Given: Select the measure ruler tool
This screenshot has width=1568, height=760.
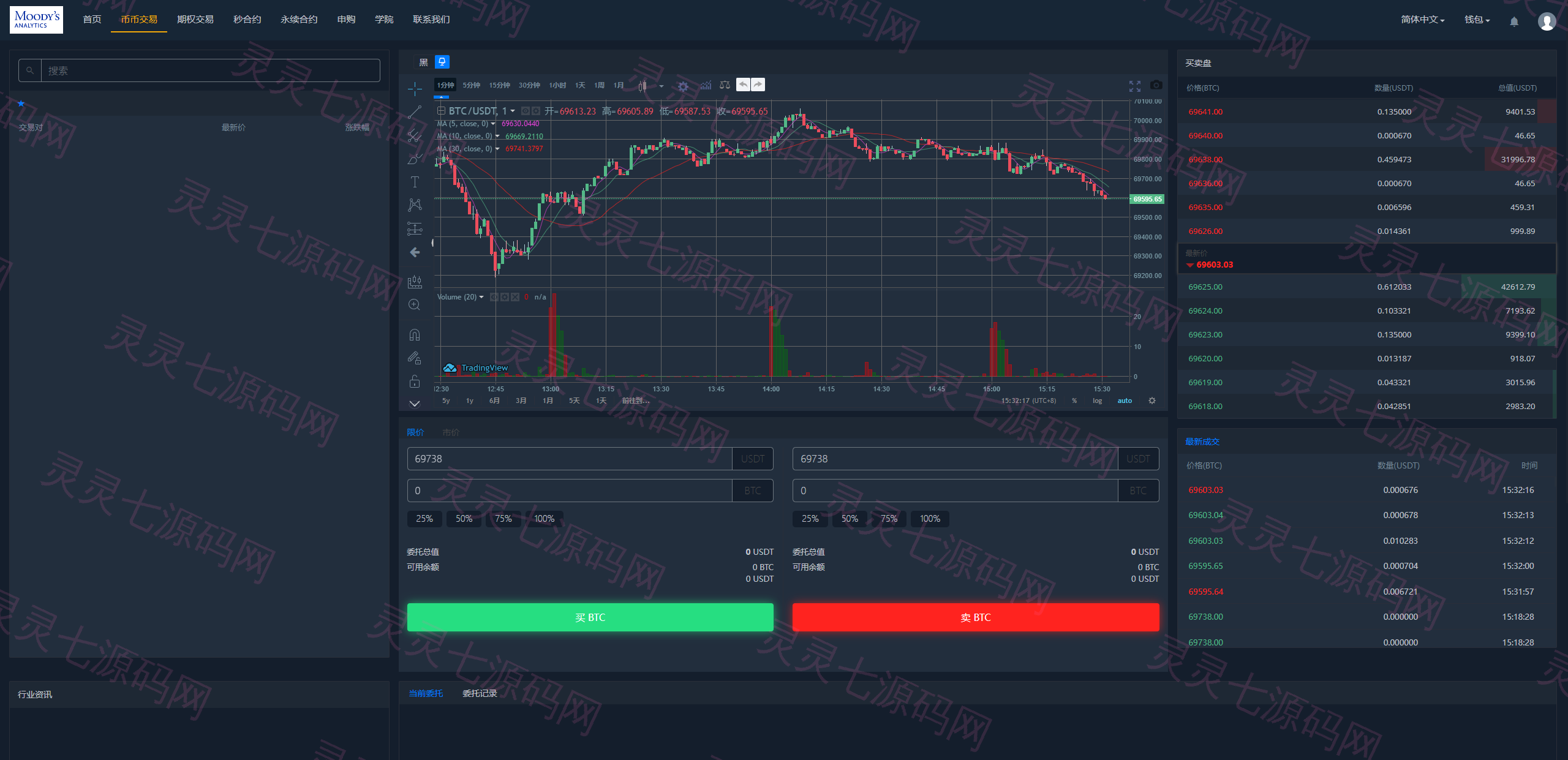Looking at the screenshot, I should tap(415, 281).
